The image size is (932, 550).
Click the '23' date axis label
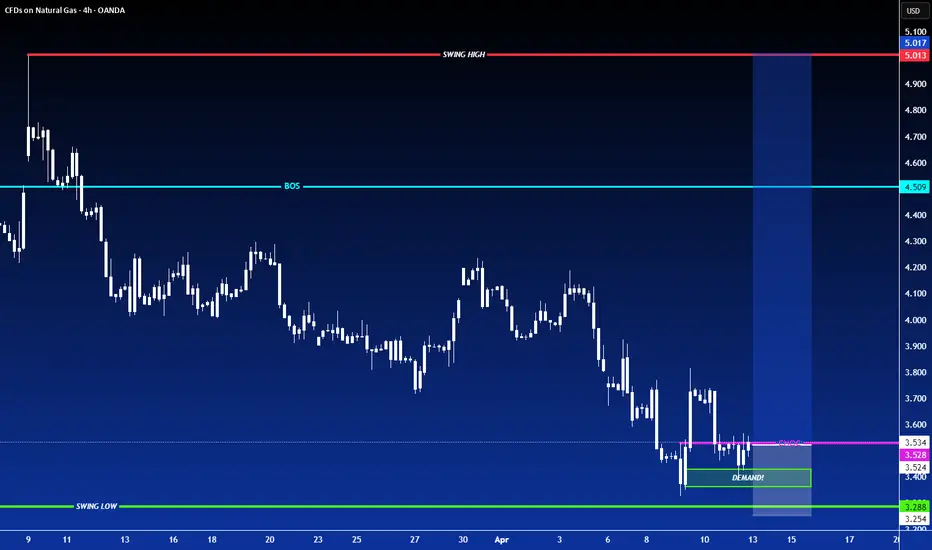coord(318,540)
